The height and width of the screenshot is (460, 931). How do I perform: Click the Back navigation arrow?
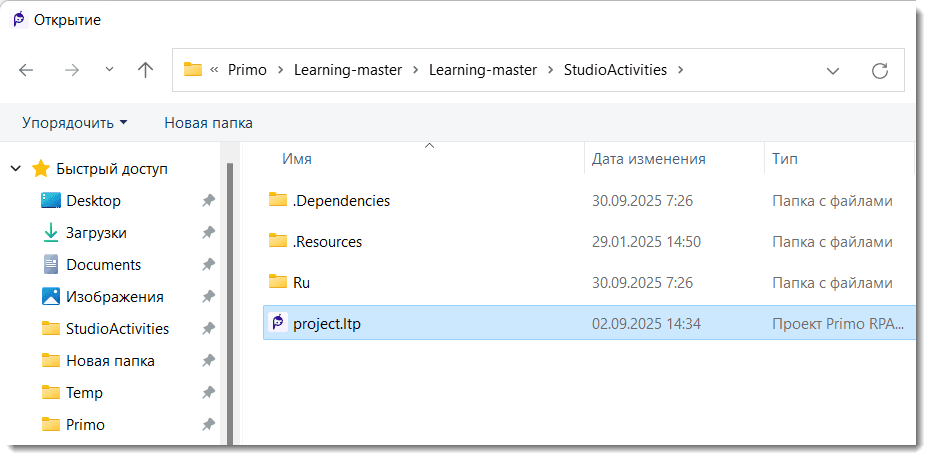(x=26, y=70)
